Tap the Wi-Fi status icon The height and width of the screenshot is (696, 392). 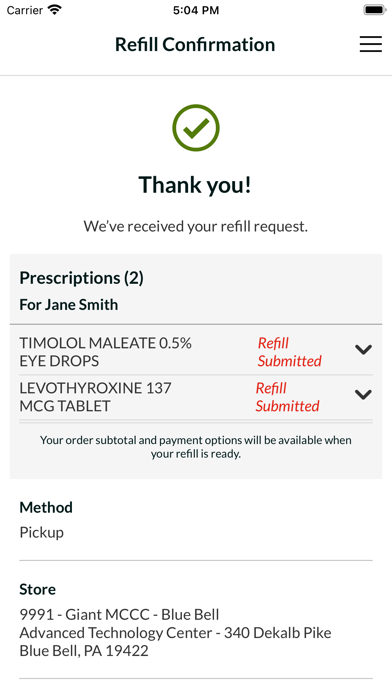pyautogui.click(x=55, y=10)
